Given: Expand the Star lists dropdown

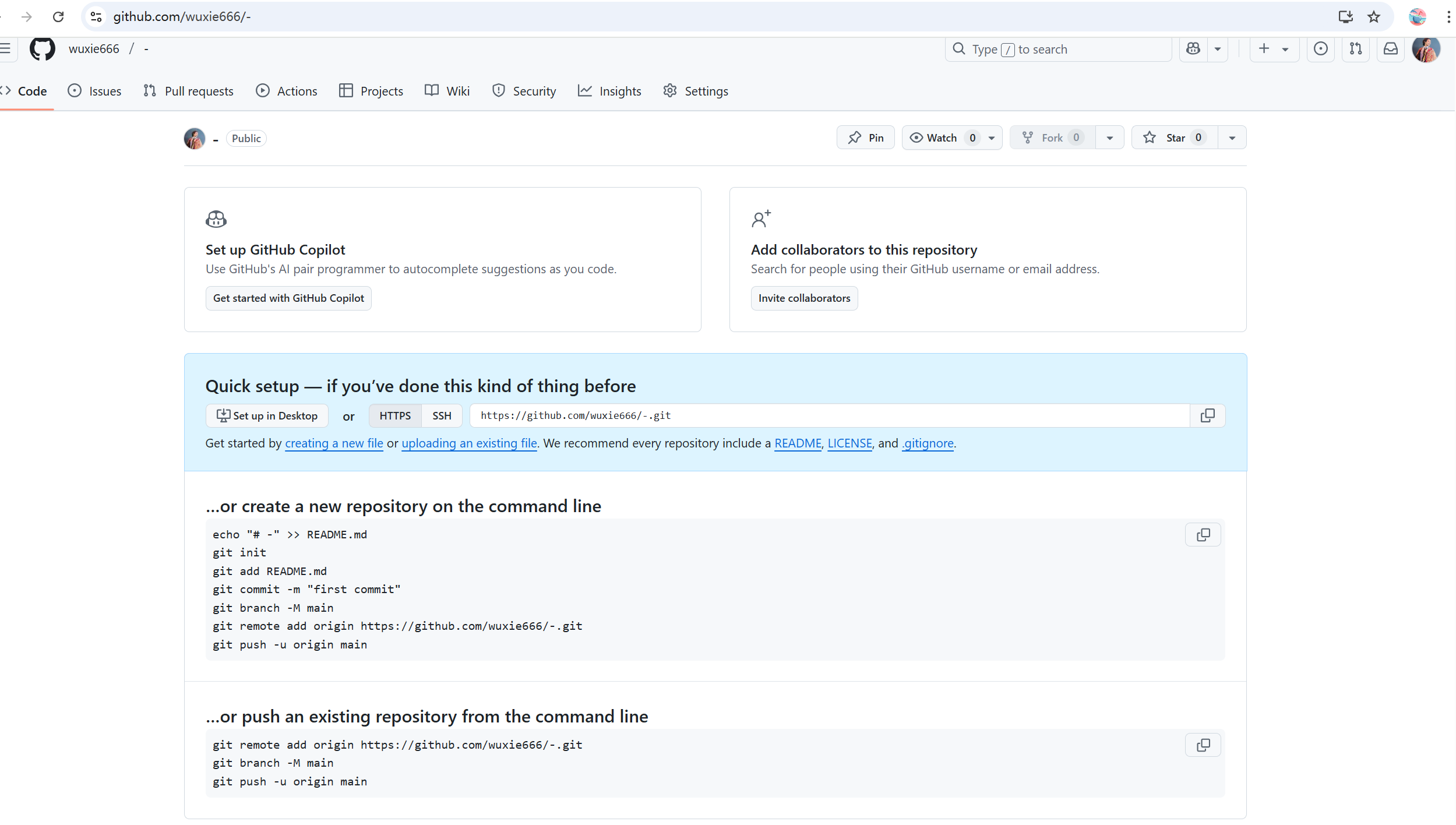Looking at the screenshot, I should point(1232,137).
